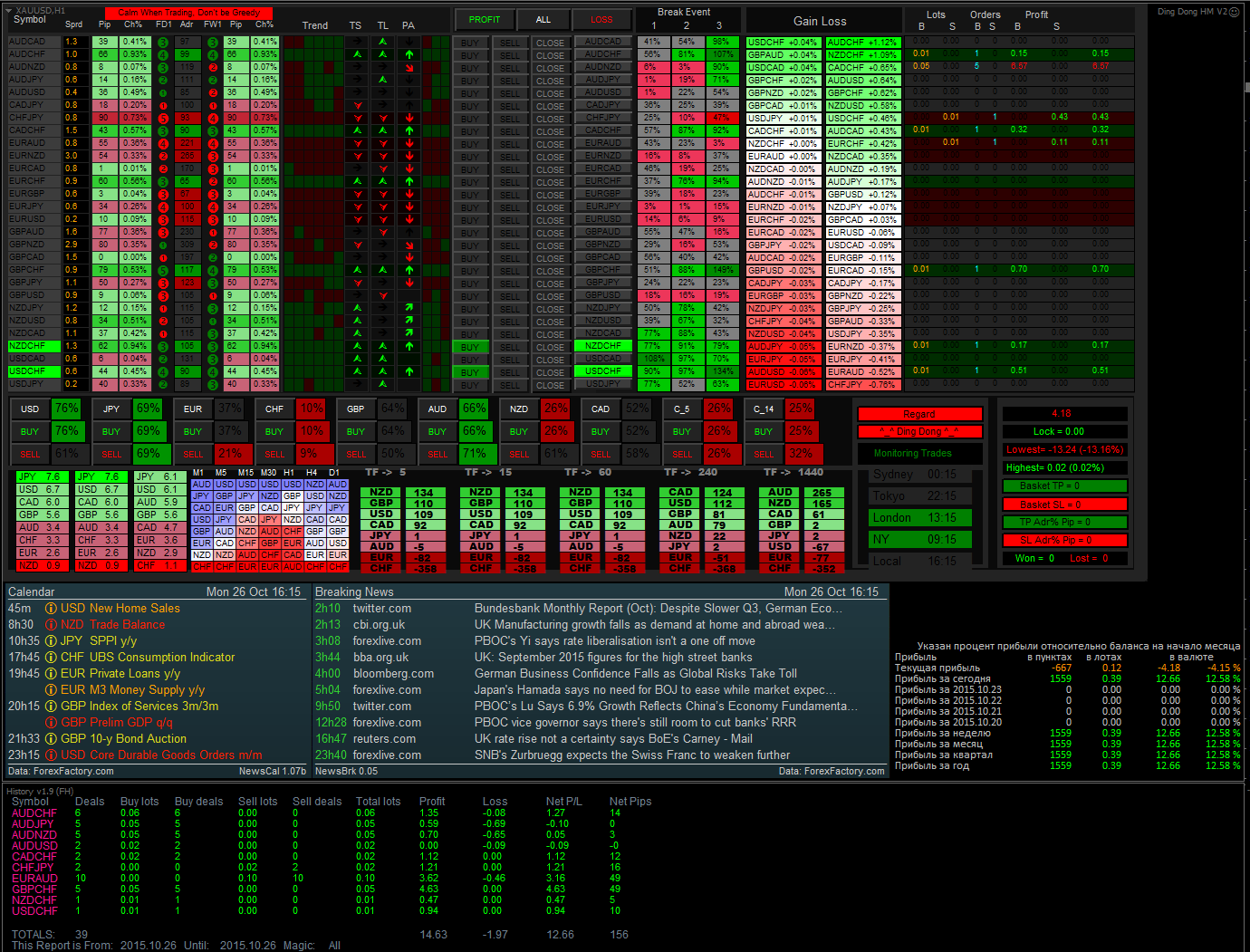This screenshot has width=1250, height=952.
Task: Click CLOSE button on the NZDCHF row
Action: [550, 347]
